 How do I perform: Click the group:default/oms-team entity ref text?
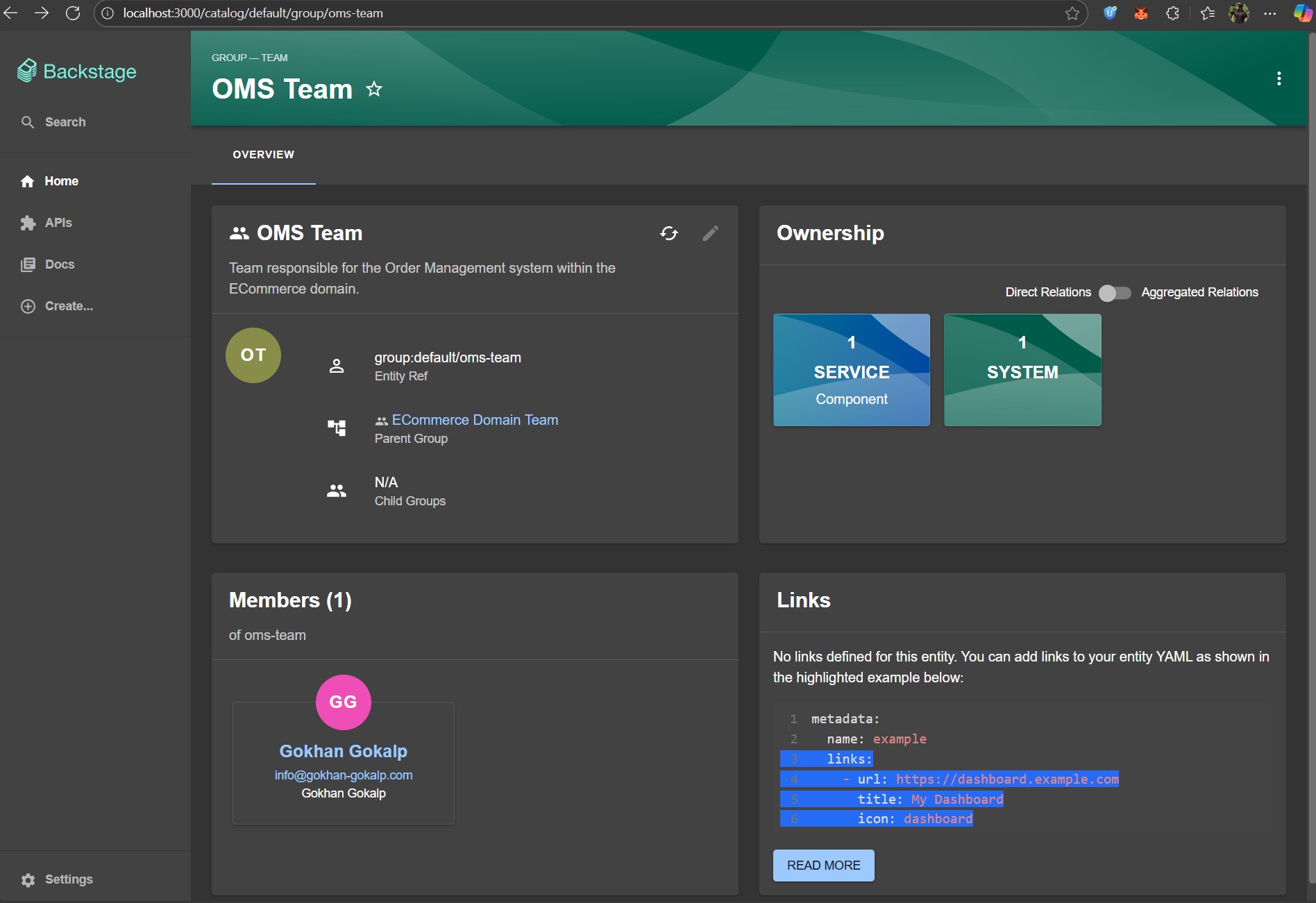pos(448,357)
